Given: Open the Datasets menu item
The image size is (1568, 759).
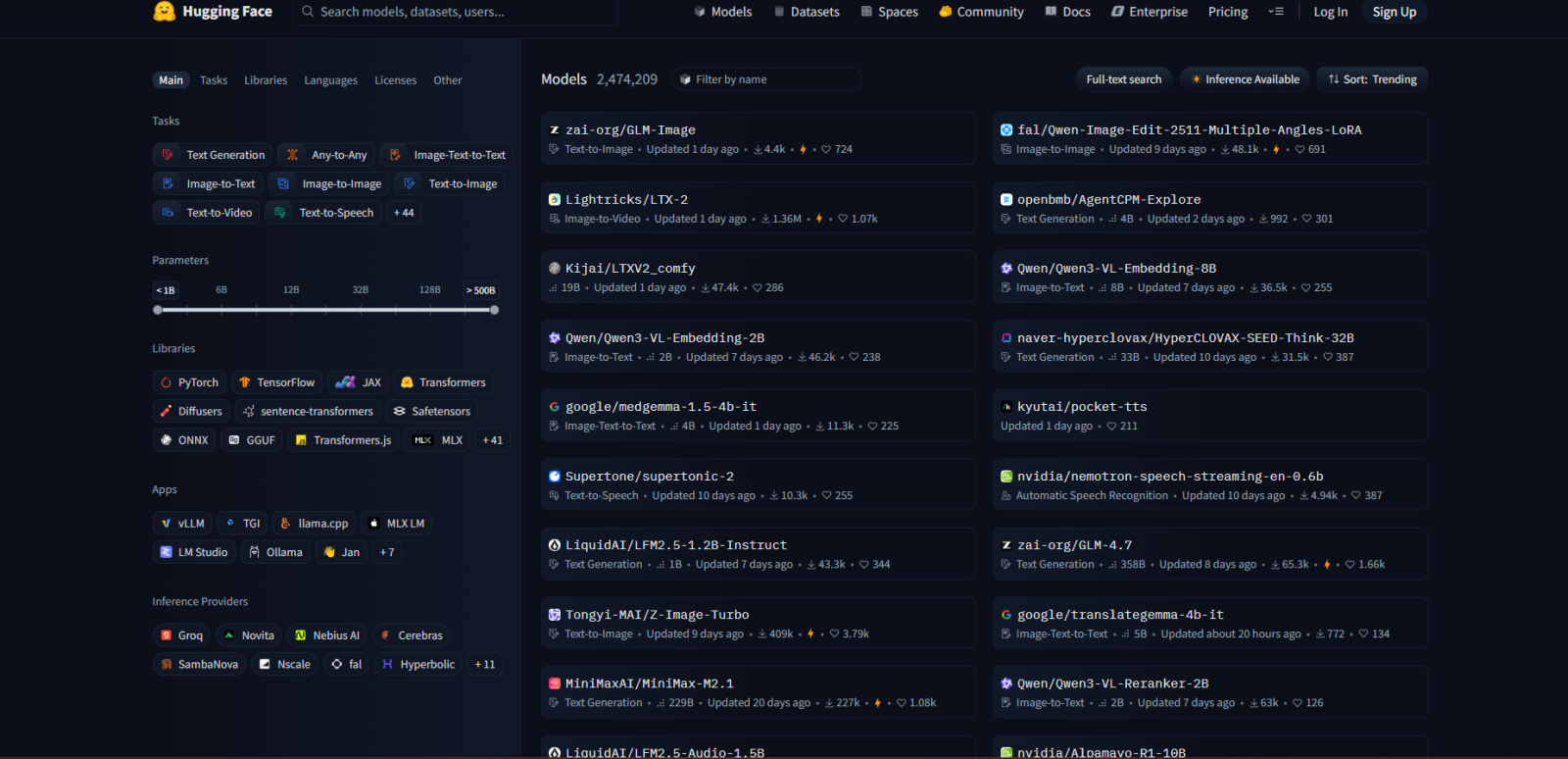Looking at the screenshot, I should coord(807,12).
